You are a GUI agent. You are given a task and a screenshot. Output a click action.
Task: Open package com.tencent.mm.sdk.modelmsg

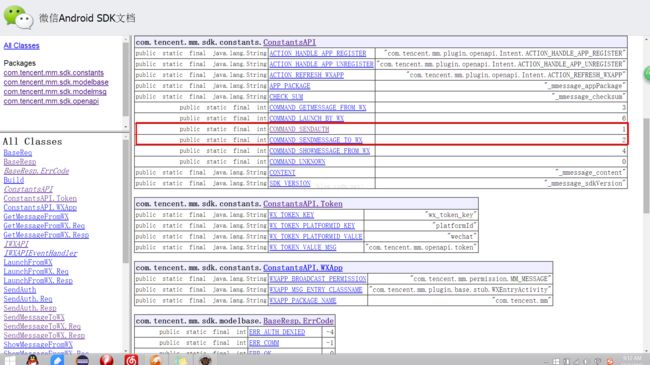[55, 92]
